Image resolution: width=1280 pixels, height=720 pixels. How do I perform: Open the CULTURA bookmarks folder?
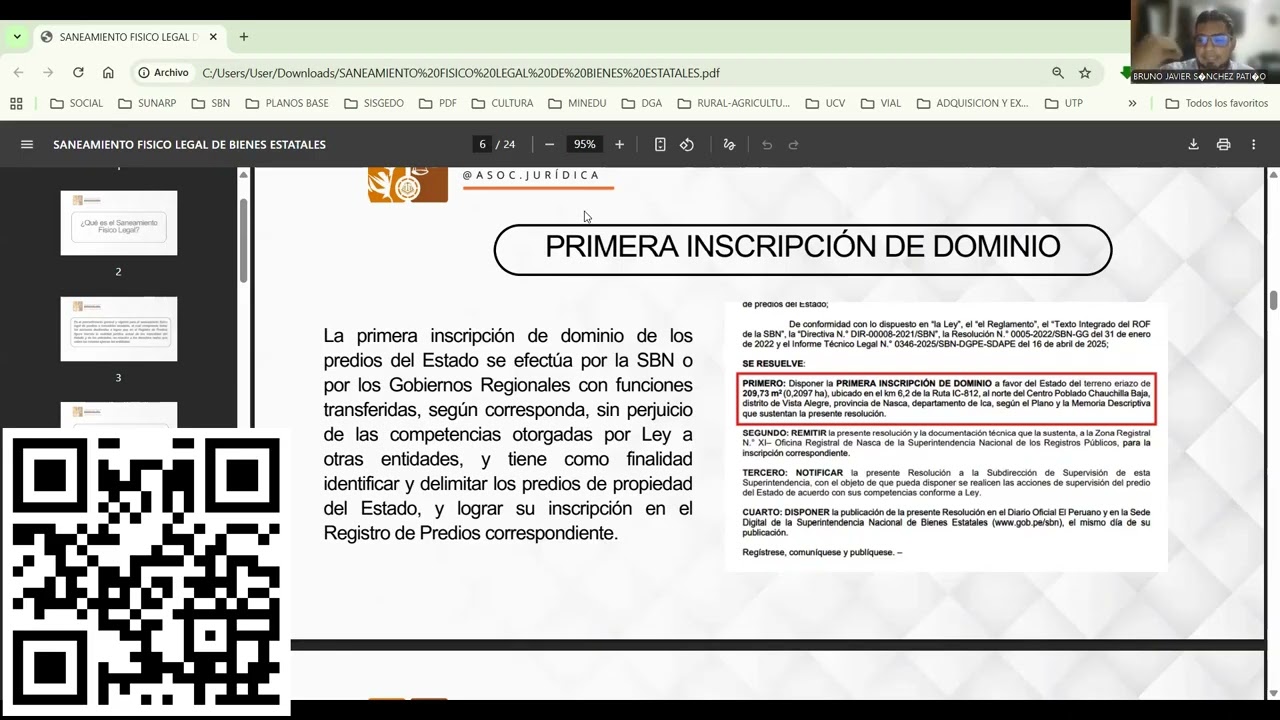pos(503,103)
